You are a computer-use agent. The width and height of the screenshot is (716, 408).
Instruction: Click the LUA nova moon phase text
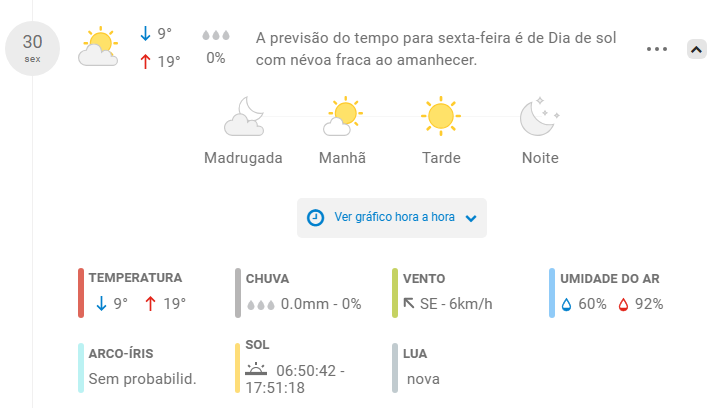(423, 379)
